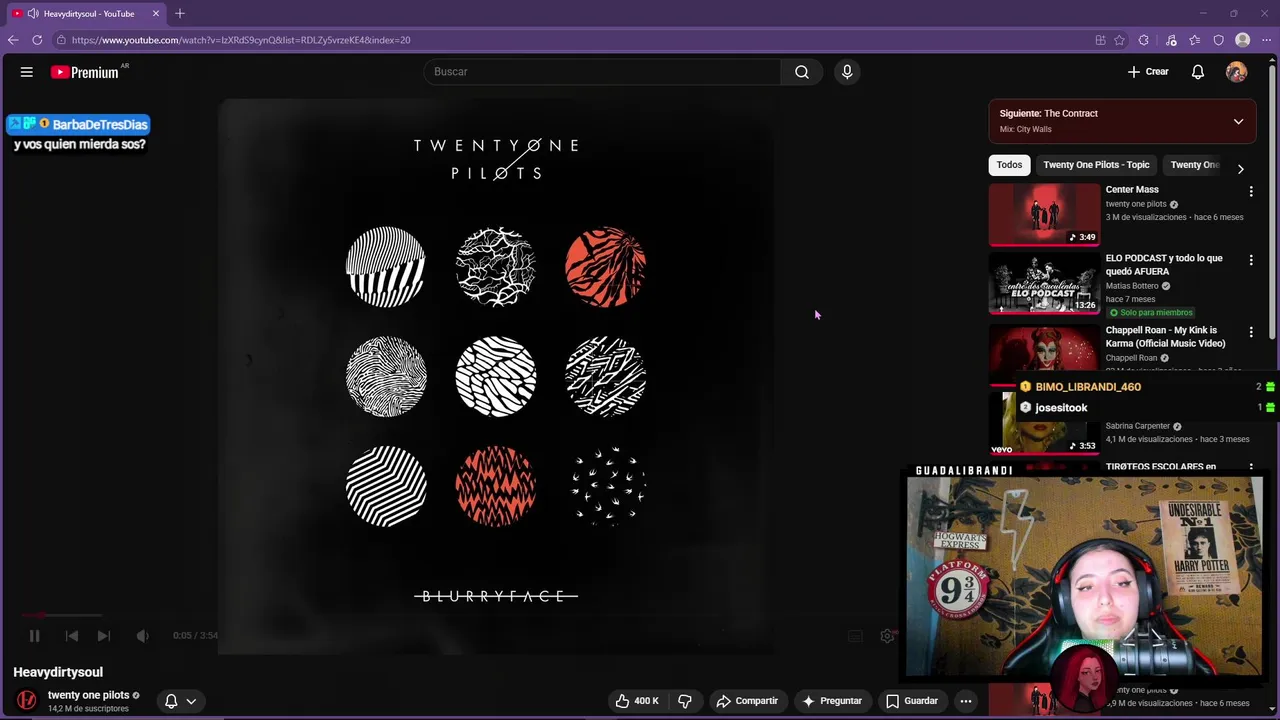Click the page vertical scrollbar
This screenshot has height=720, width=1280.
click(x=1274, y=200)
